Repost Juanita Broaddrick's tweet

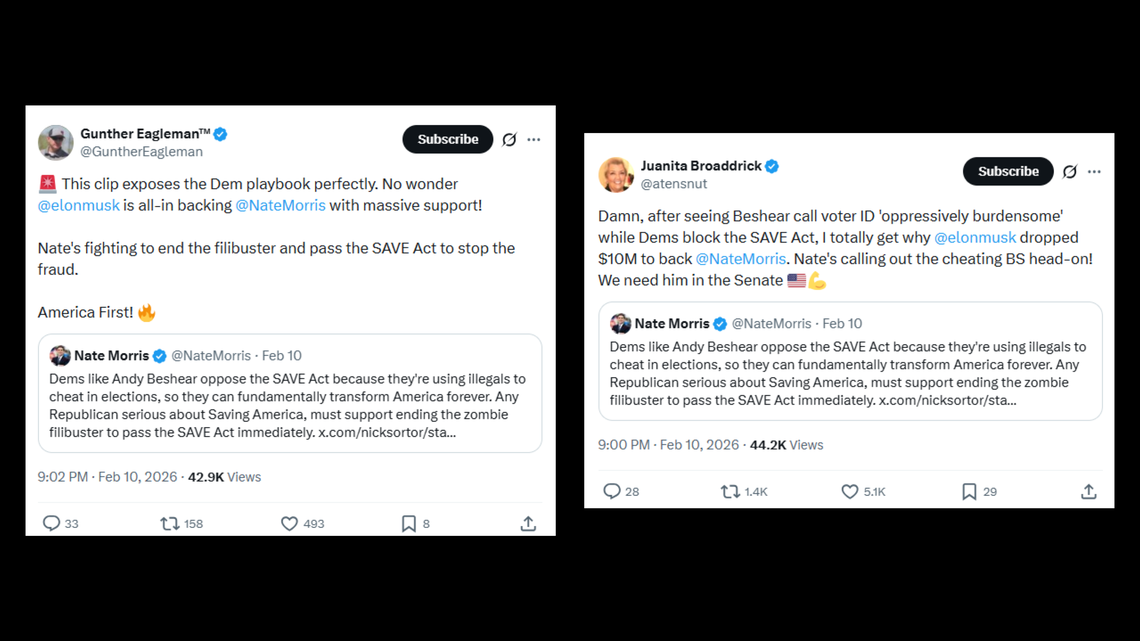(730, 491)
